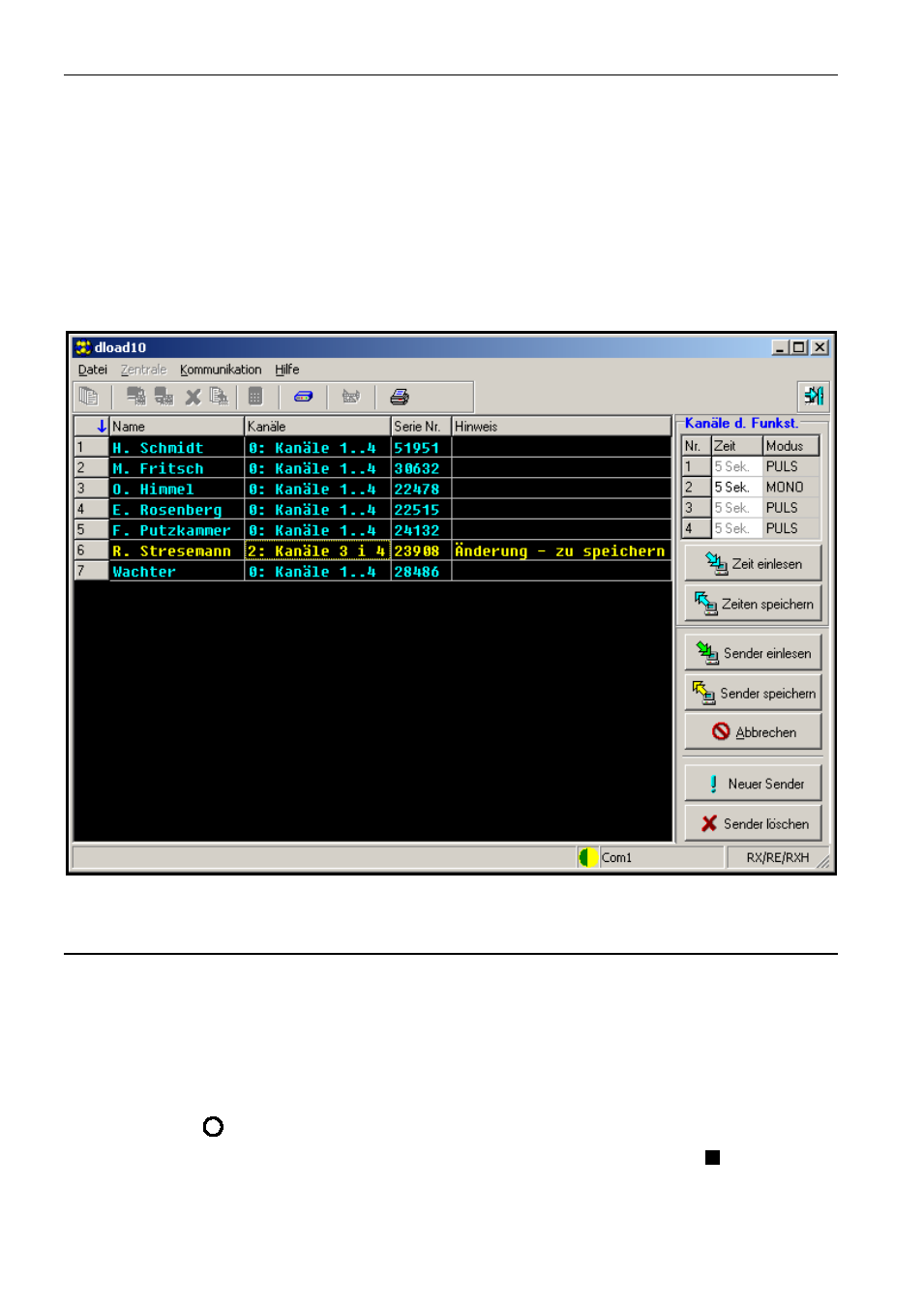The width and height of the screenshot is (924, 1306).
Task: Click the green/yellow Com1 status indicator
Action: click(x=587, y=857)
